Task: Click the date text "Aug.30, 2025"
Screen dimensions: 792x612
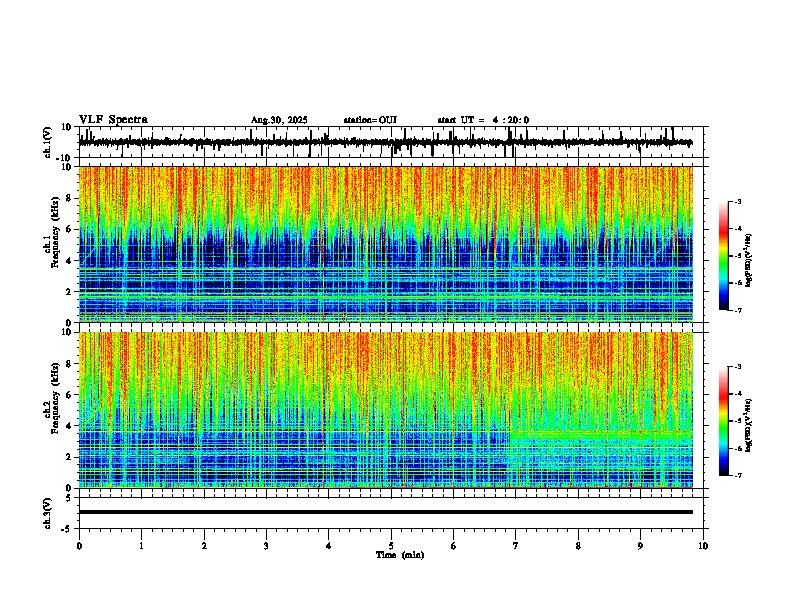Action: [x=279, y=120]
